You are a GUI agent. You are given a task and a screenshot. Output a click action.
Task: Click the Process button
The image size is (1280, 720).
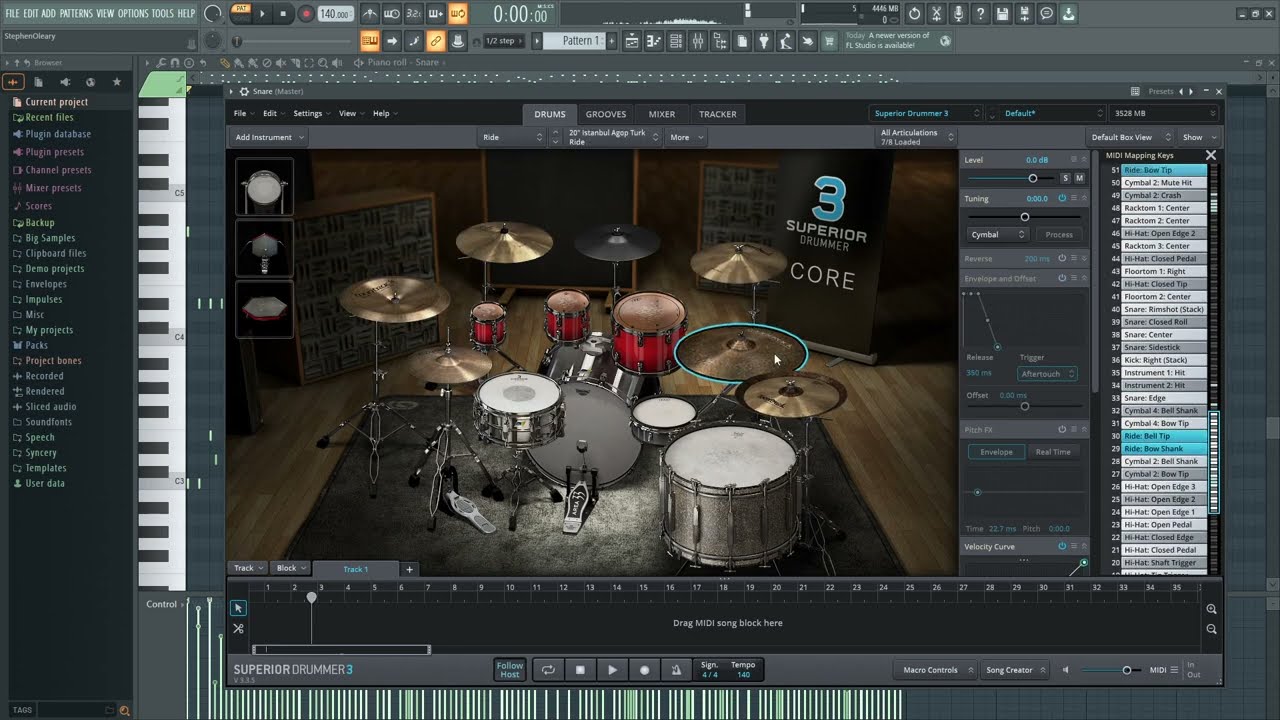[1059, 234]
